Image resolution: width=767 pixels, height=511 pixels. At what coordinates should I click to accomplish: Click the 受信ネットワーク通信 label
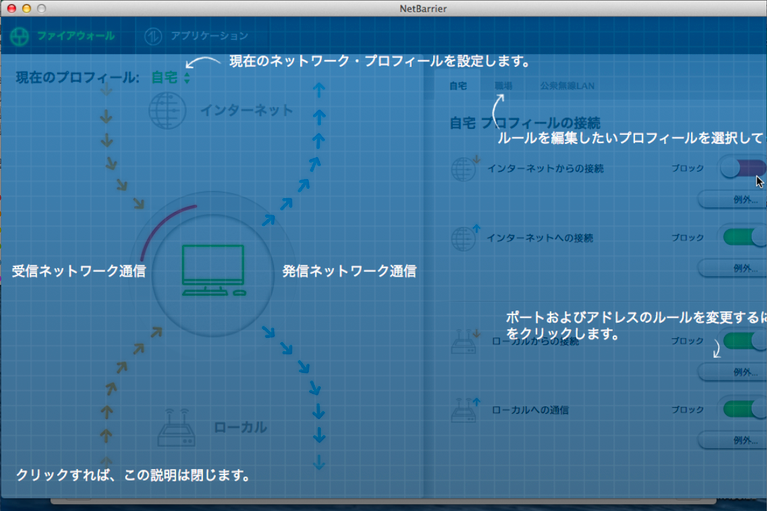point(79,271)
